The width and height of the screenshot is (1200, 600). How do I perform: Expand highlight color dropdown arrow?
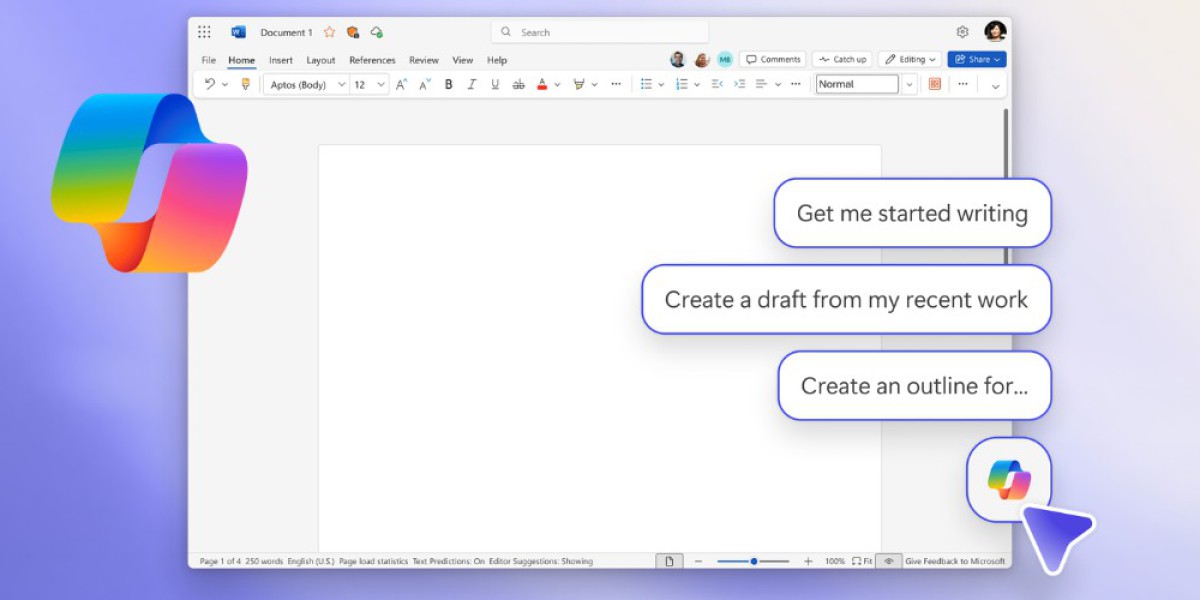coord(594,85)
